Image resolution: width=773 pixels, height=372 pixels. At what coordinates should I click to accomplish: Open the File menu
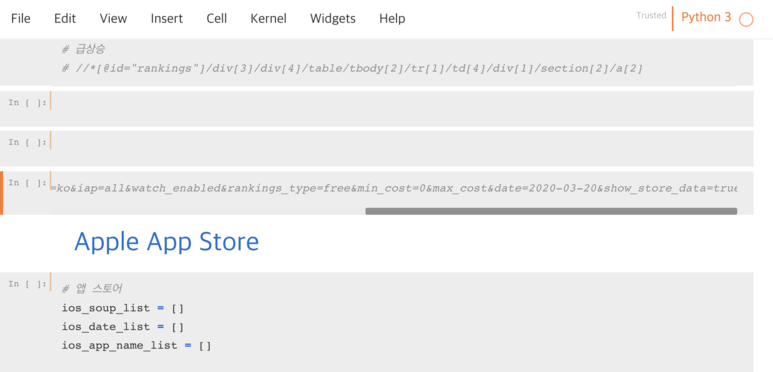pyautogui.click(x=21, y=19)
